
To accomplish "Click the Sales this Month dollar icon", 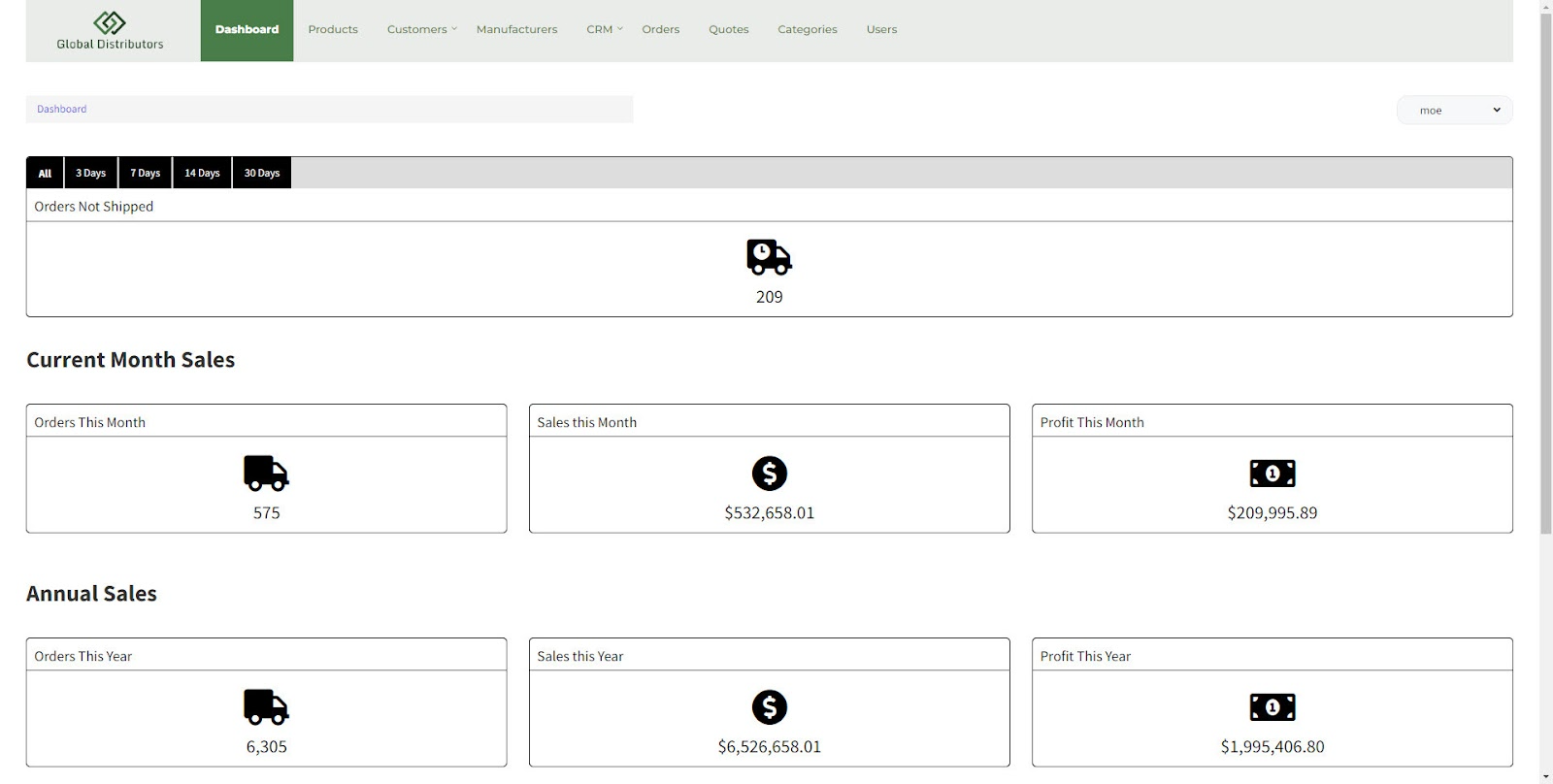I will tap(770, 474).
